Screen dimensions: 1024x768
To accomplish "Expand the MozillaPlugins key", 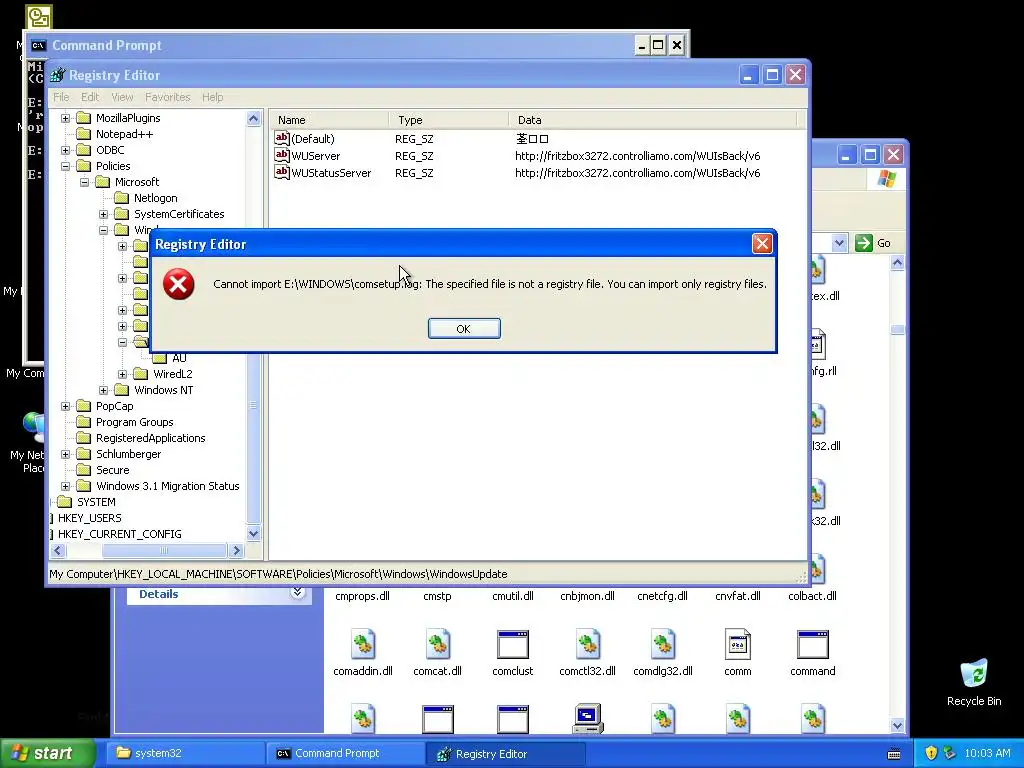I will [65, 118].
